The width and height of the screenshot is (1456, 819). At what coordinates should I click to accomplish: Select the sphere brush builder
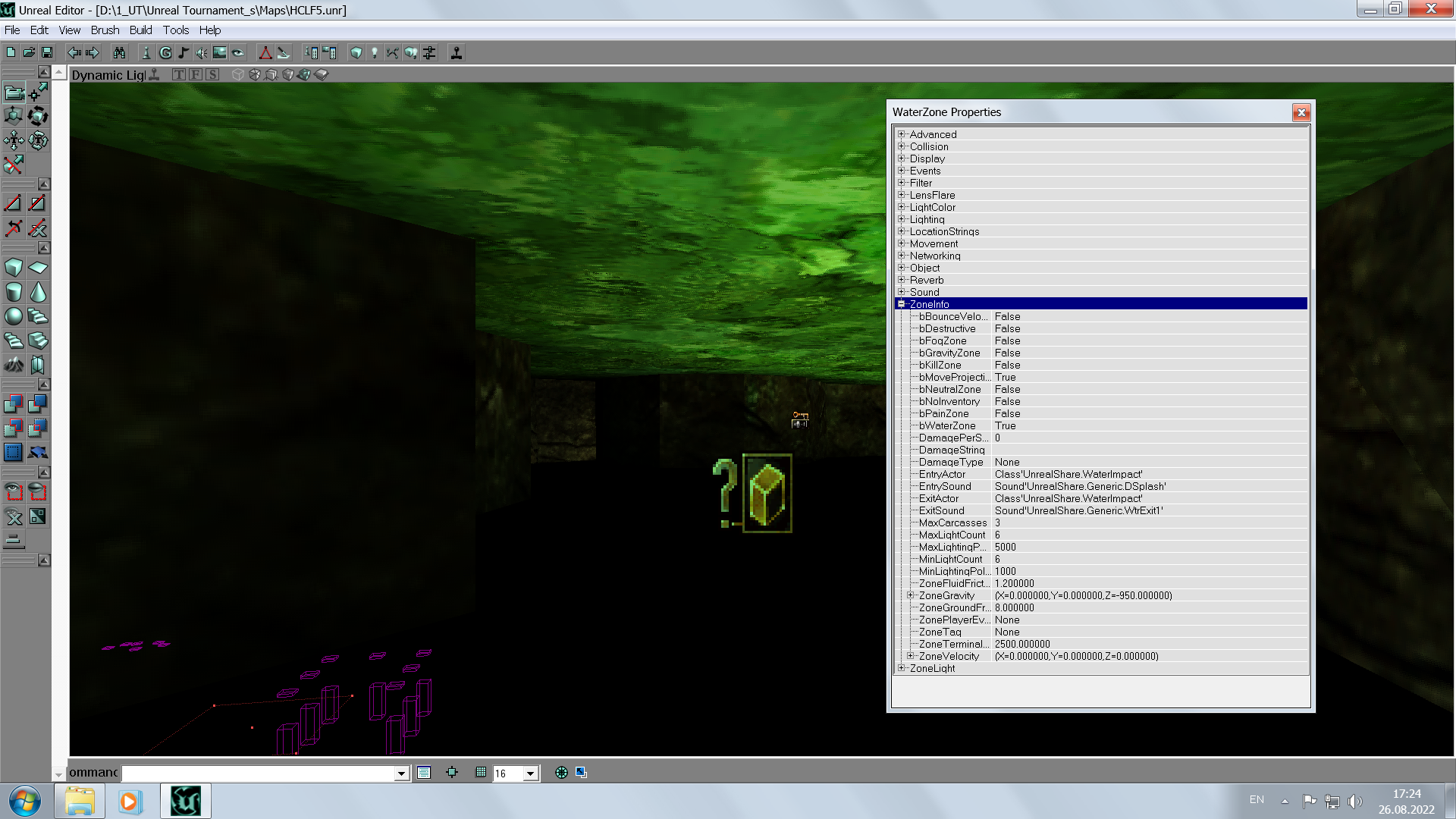(x=14, y=316)
